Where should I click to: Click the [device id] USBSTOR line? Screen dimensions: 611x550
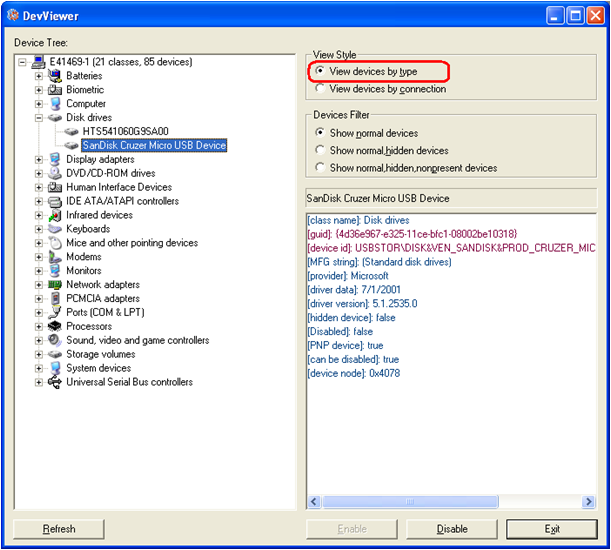click(451, 248)
